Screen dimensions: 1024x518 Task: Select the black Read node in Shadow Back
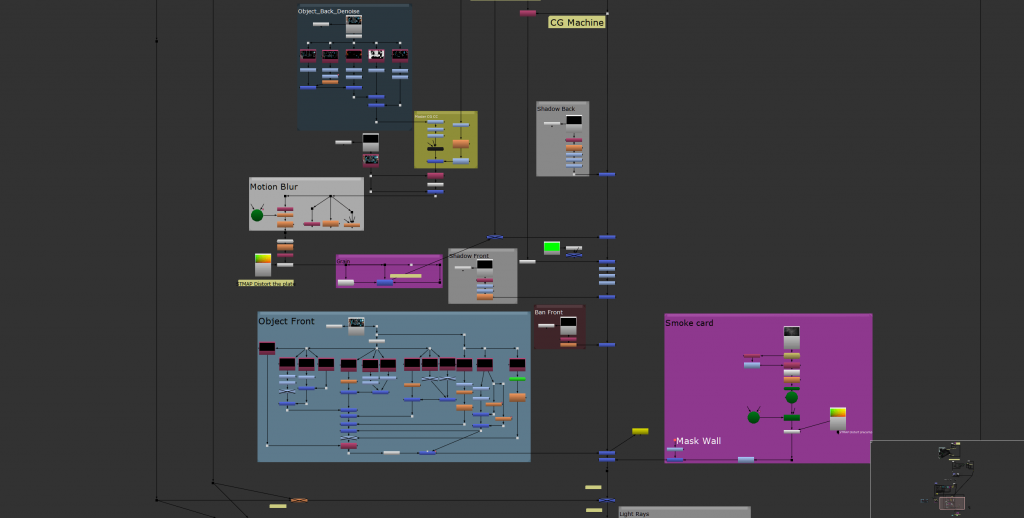click(574, 123)
